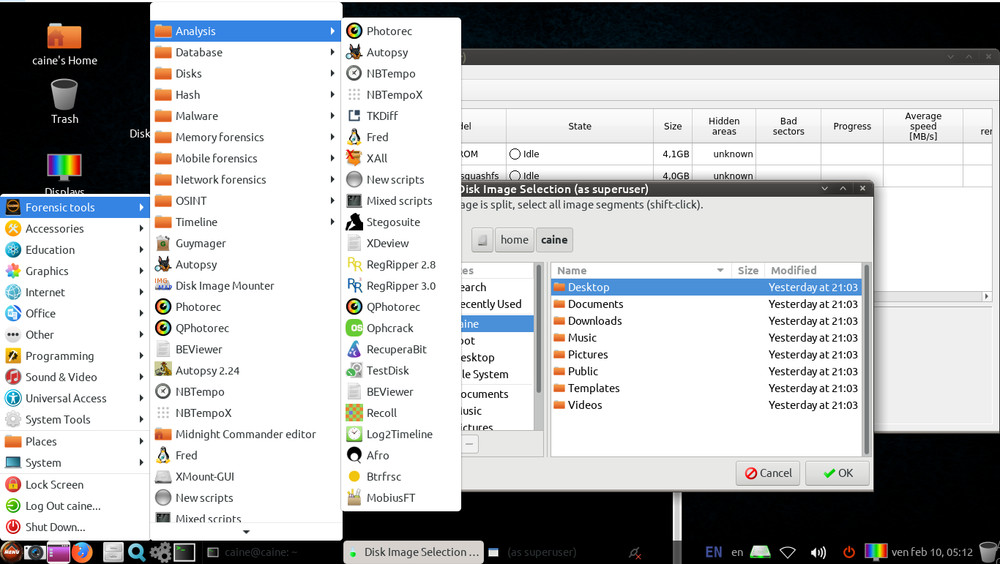Open Autopsy 2.24
1000x564 pixels.
207,371
